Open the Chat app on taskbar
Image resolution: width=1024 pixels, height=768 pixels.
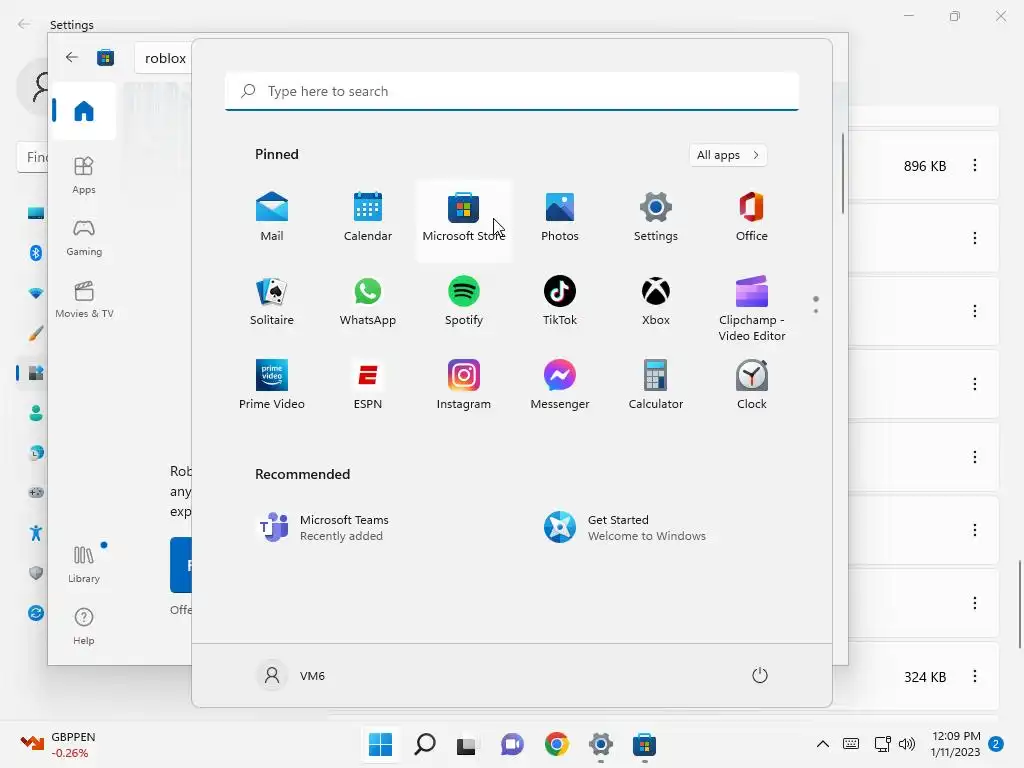512,744
